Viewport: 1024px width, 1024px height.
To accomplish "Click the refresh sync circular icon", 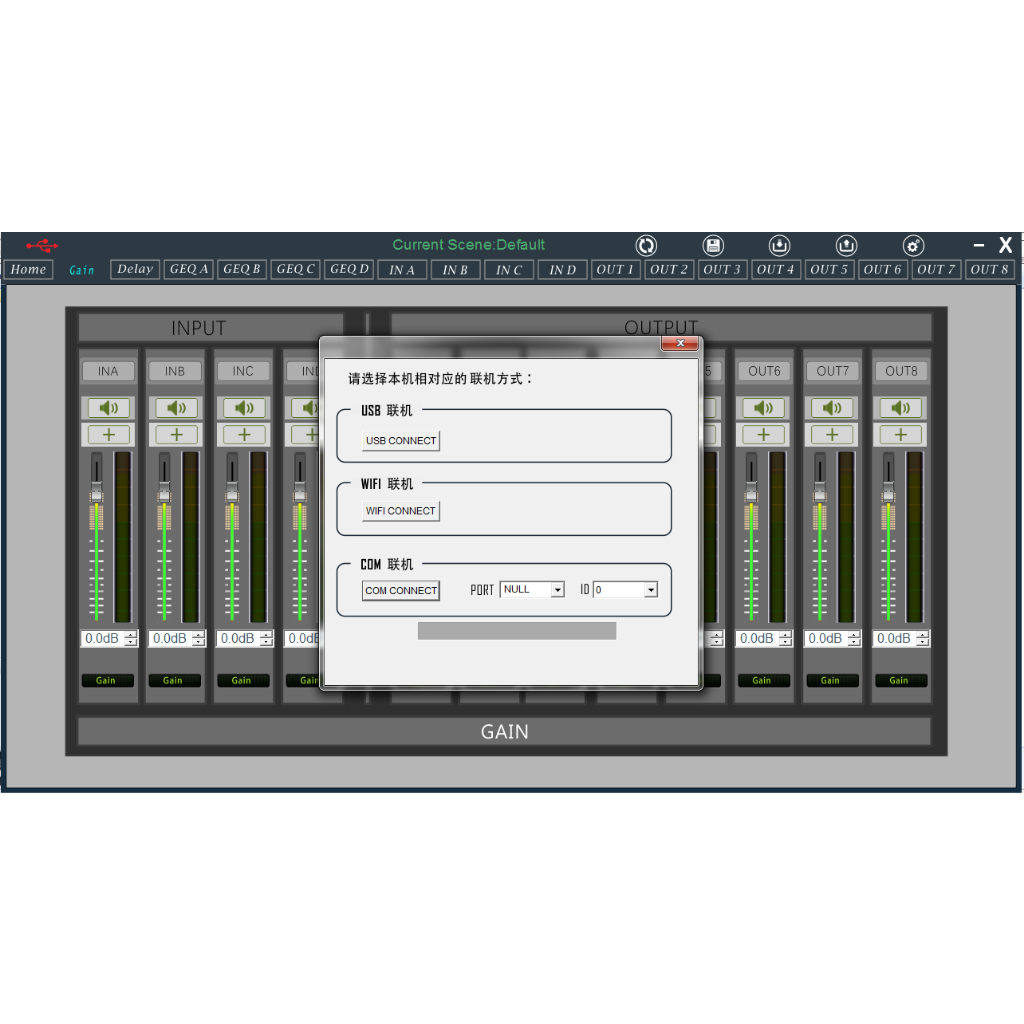I will tap(646, 246).
